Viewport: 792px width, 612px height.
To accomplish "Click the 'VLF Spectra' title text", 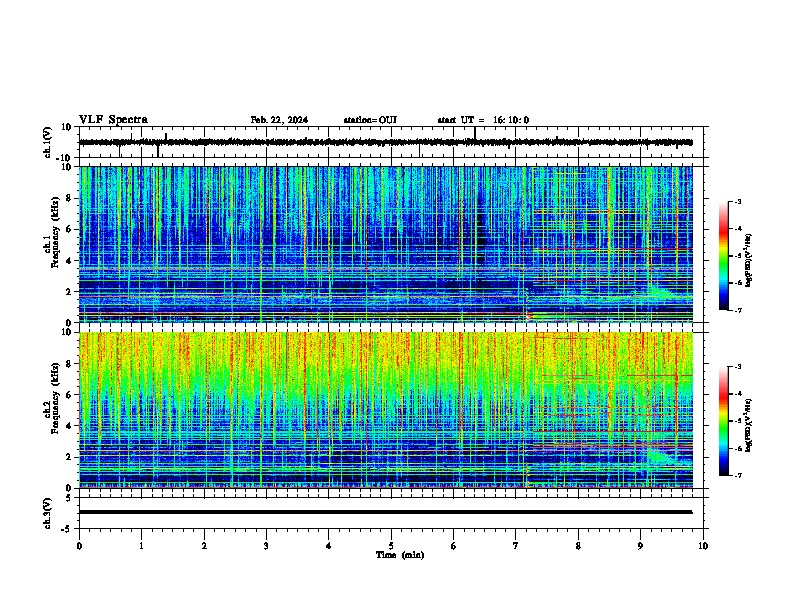I will pyautogui.click(x=113, y=120).
